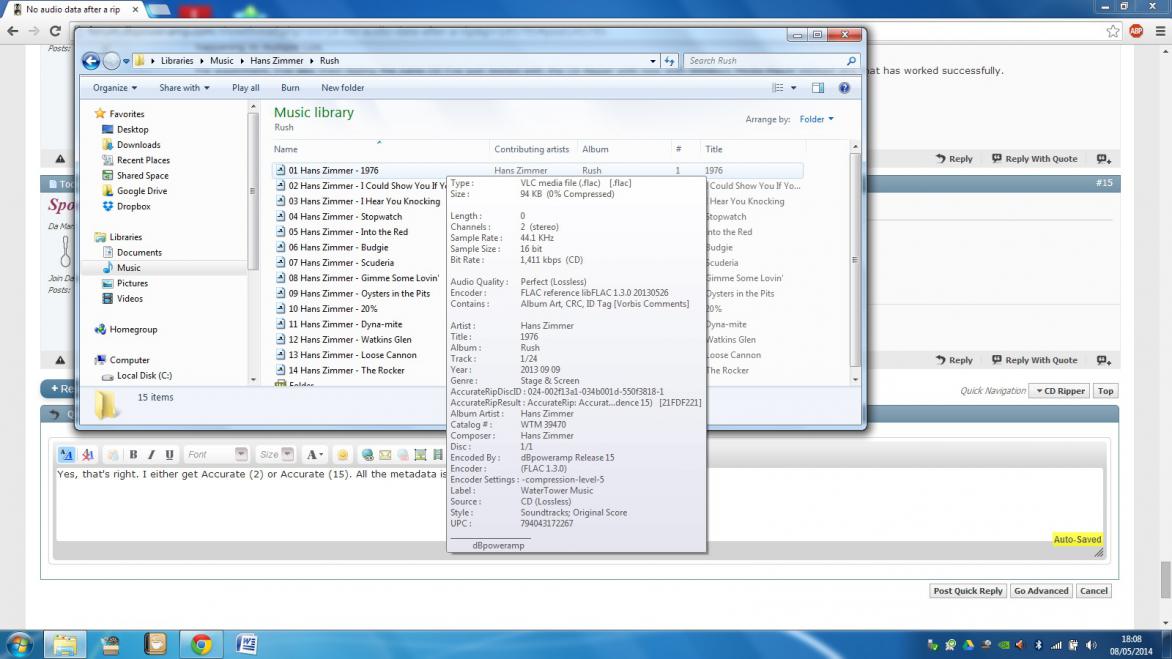Refresh the Rush folder view
This screenshot has height=659, width=1172.
(x=669, y=61)
